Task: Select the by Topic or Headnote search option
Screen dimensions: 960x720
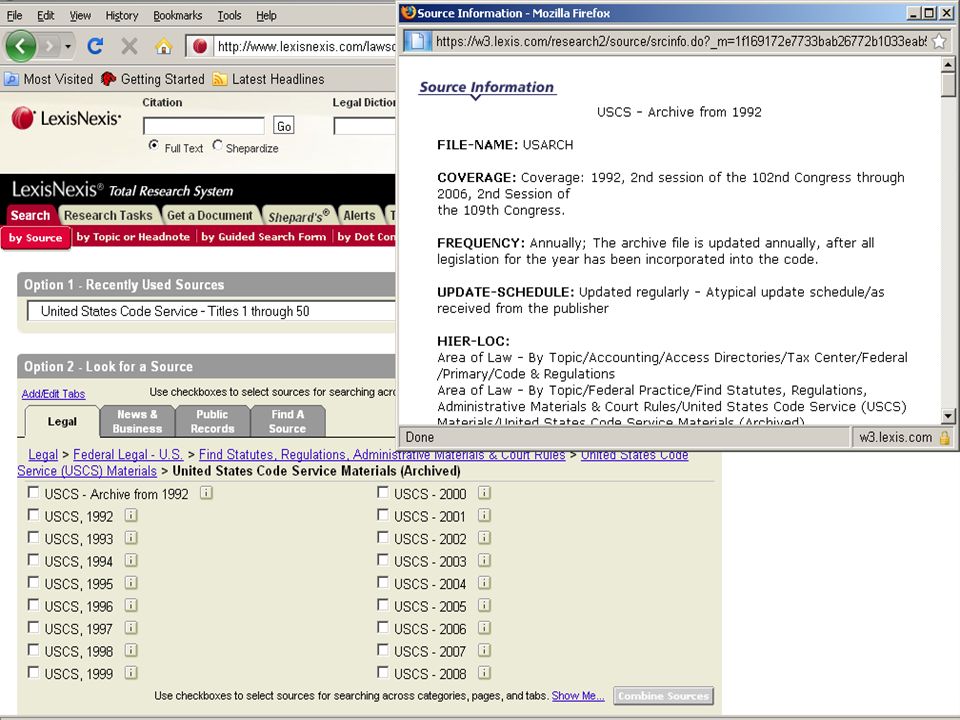Action: click(133, 236)
